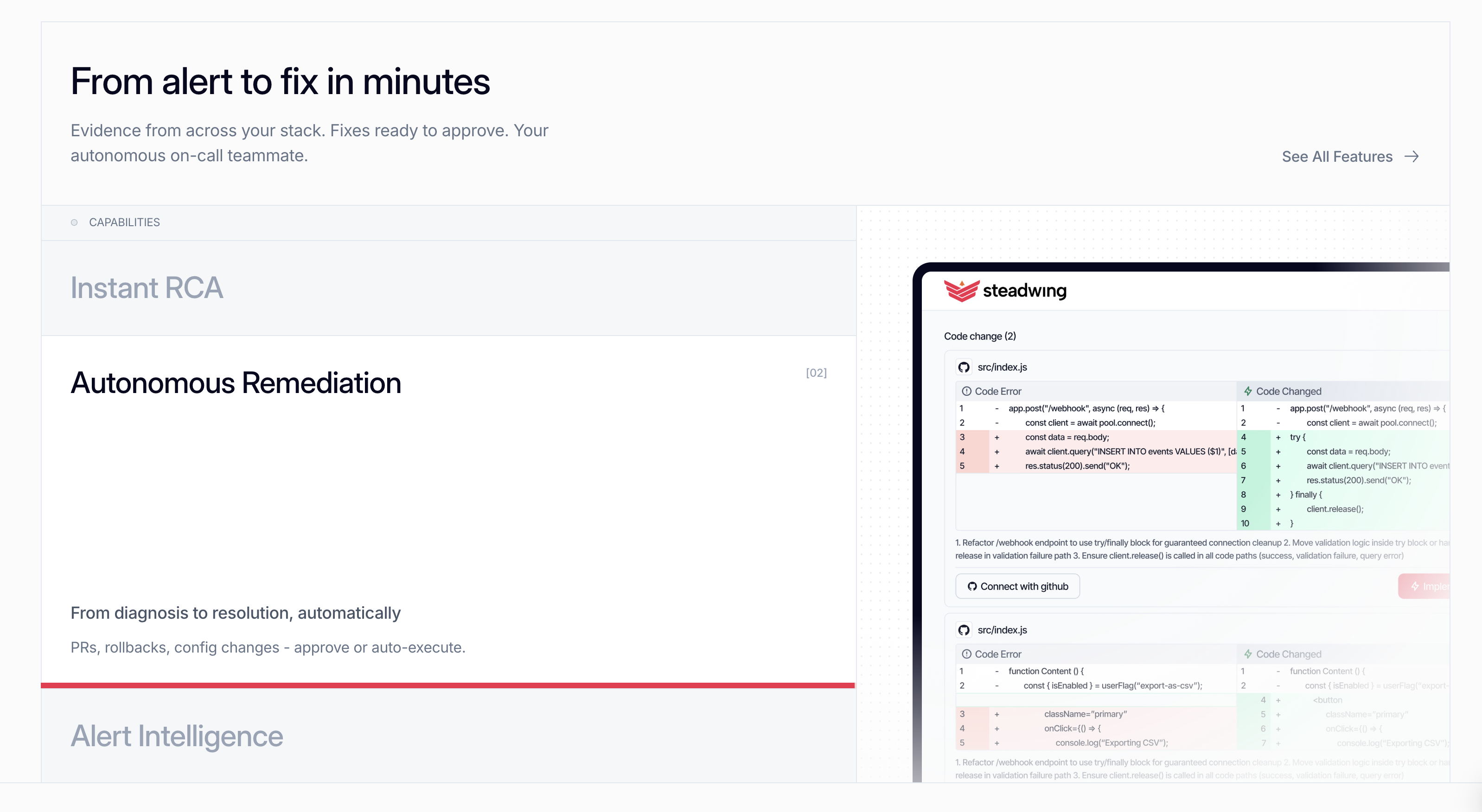
Task: Click the Code Changed lightning icon in the lower diff
Action: [x=1247, y=654]
